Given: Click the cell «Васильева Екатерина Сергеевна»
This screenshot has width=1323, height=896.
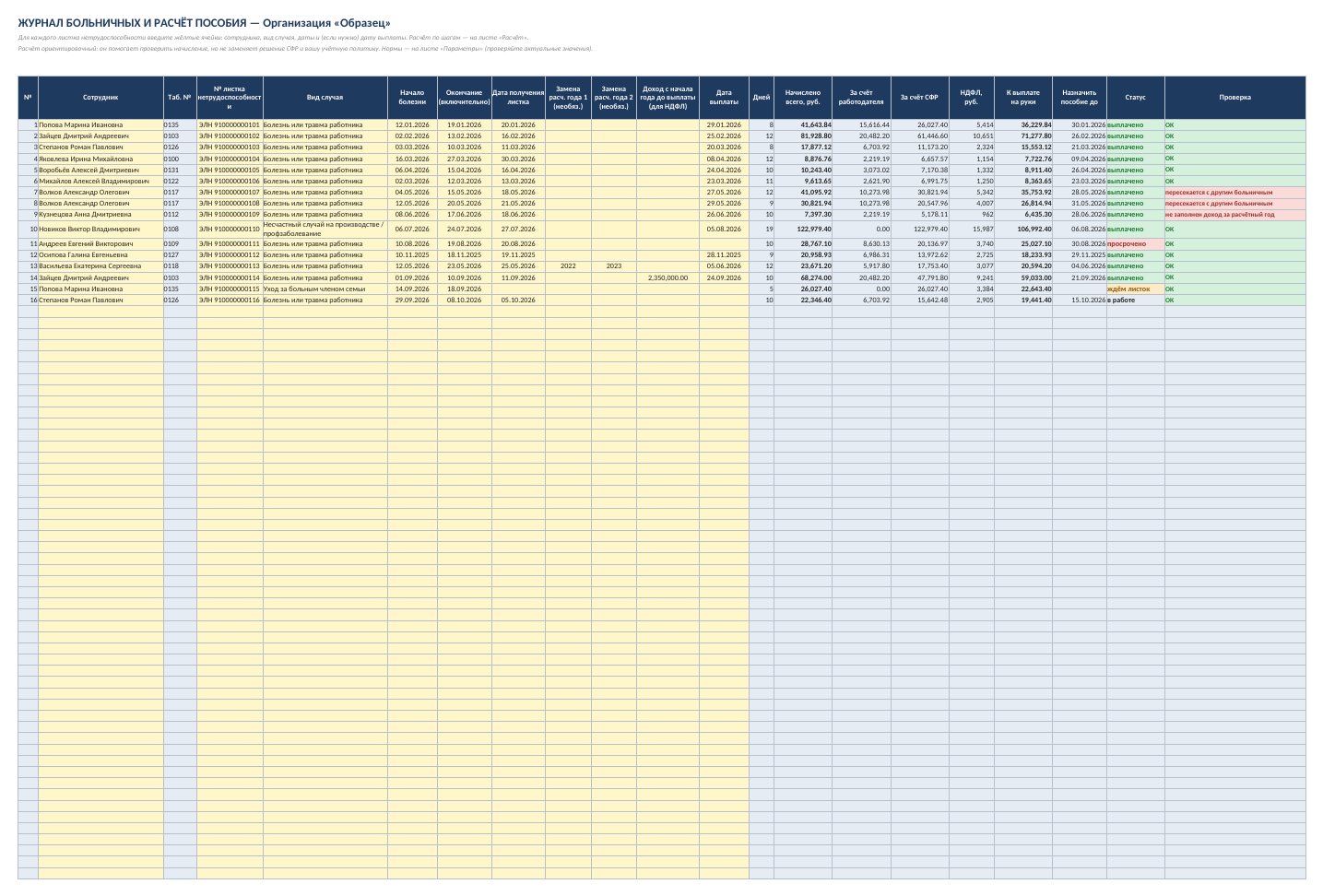Looking at the screenshot, I should tap(100, 265).
